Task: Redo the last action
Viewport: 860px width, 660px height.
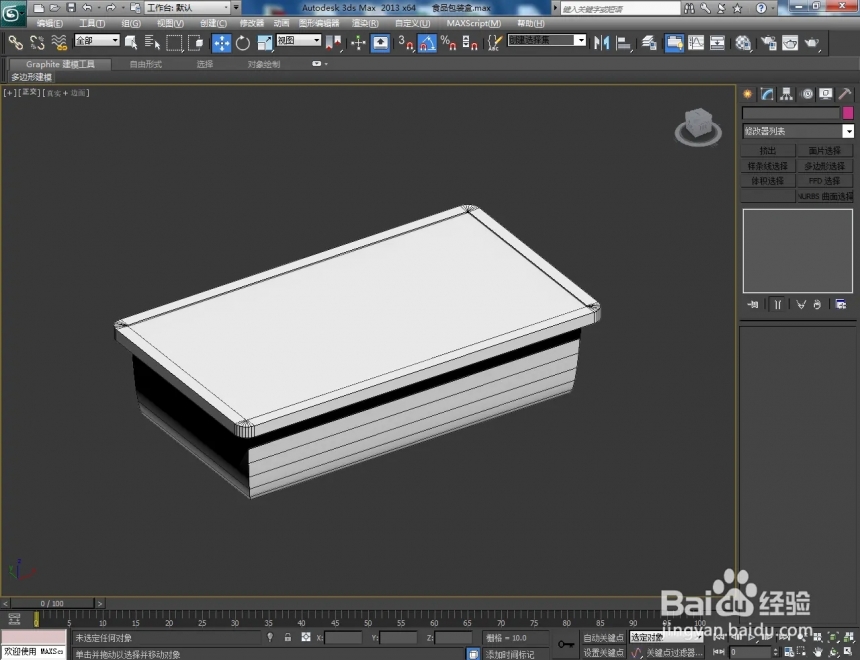Action: 111,8
